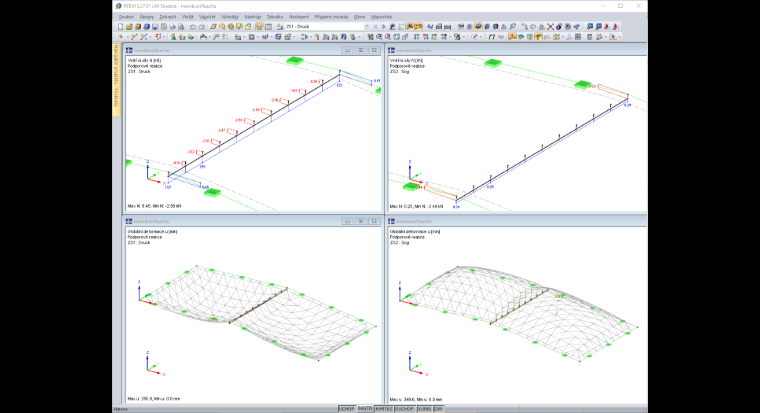Open the Nápověda menu
The height and width of the screenshot is (413, 760).
tap(381, 16)
